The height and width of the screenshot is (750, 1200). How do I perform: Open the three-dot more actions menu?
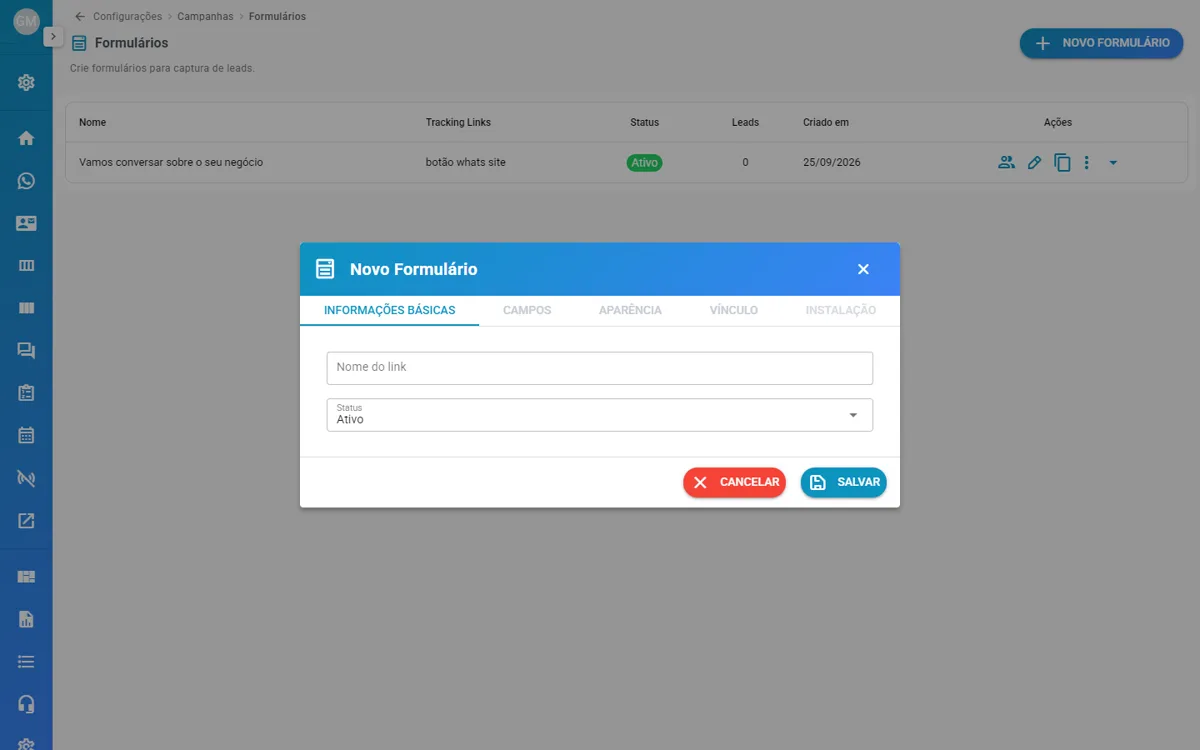(1087, 162)
